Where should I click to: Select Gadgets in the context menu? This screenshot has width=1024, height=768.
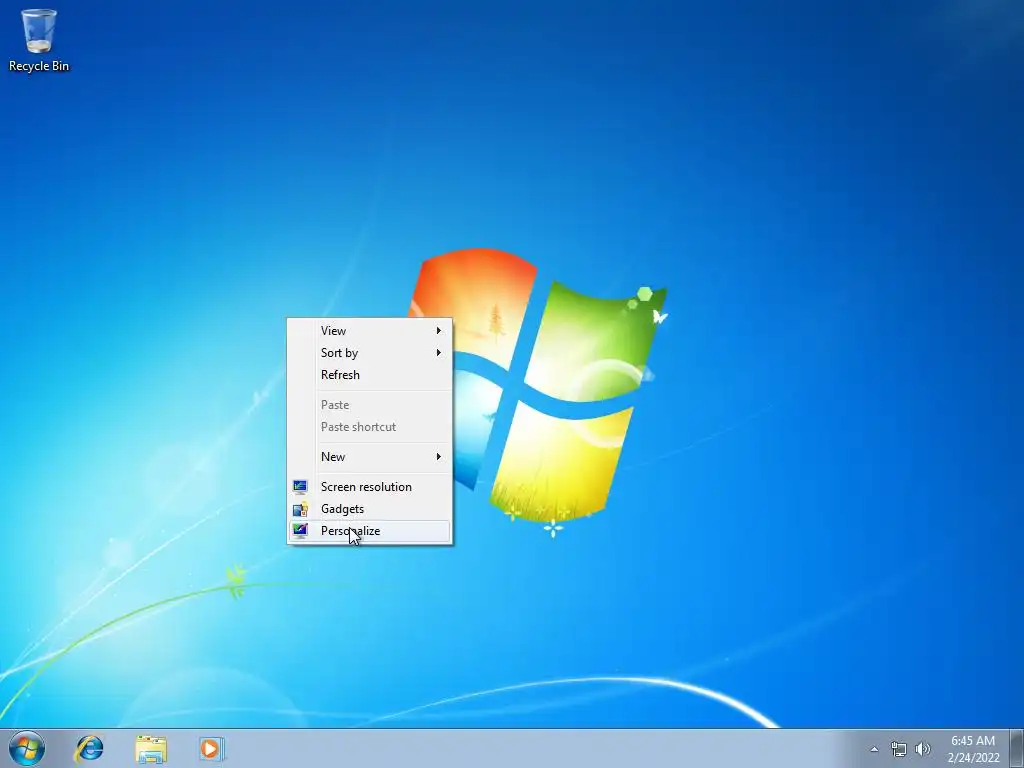[370, 509]
